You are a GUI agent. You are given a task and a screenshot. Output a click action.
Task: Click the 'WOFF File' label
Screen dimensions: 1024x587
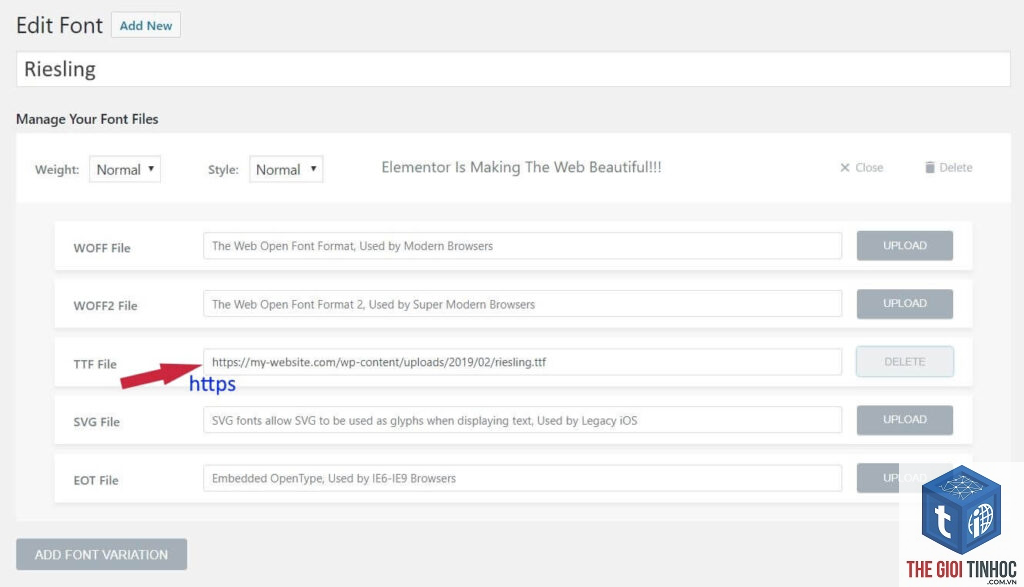[102, 248]
